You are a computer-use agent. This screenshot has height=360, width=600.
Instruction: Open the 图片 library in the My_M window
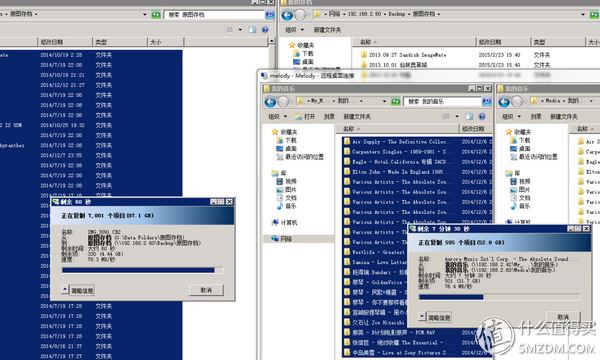[286, 190]
